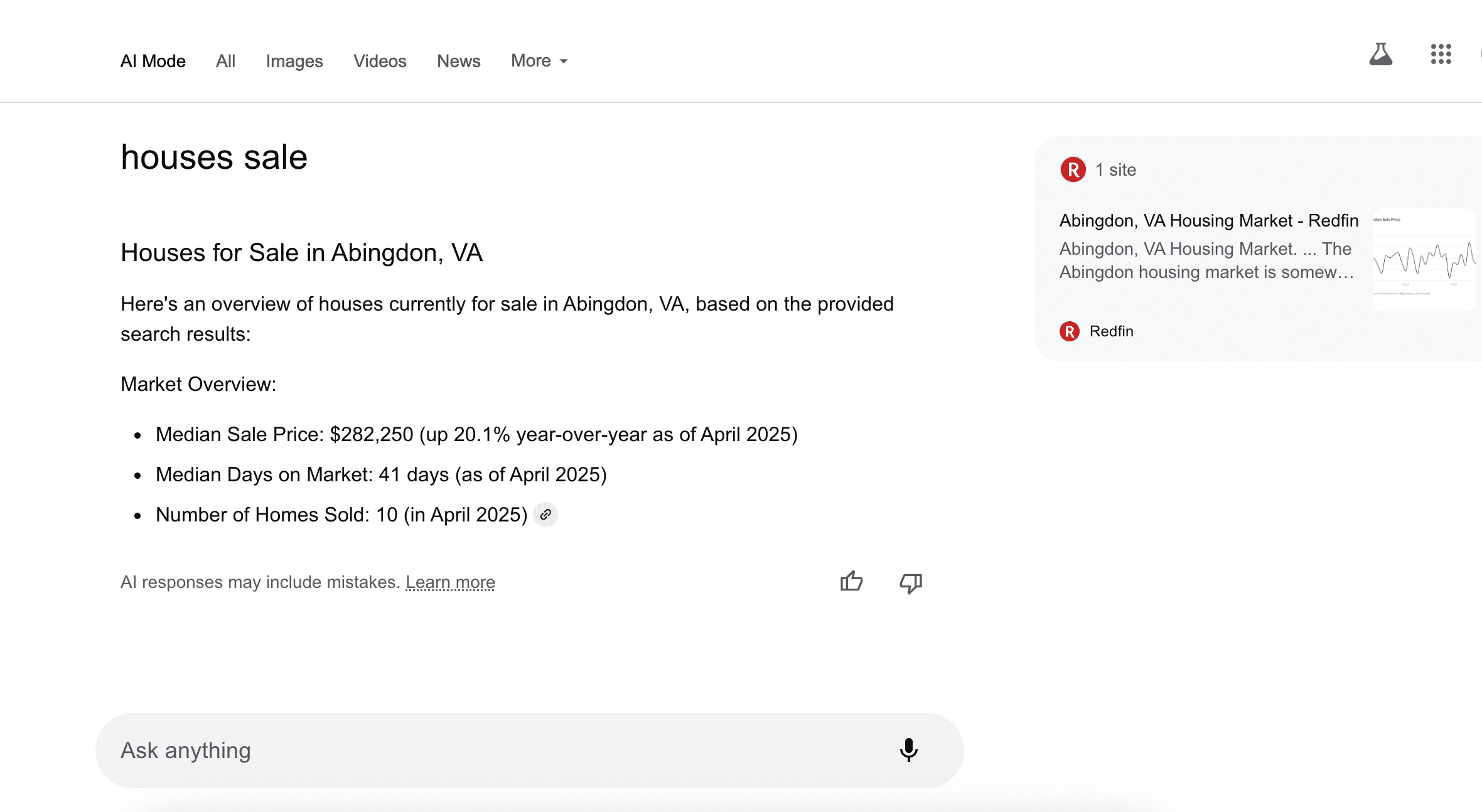Open the Learn more link
The height and width of the screenshot is (812, 1482).
coord(450,582)
